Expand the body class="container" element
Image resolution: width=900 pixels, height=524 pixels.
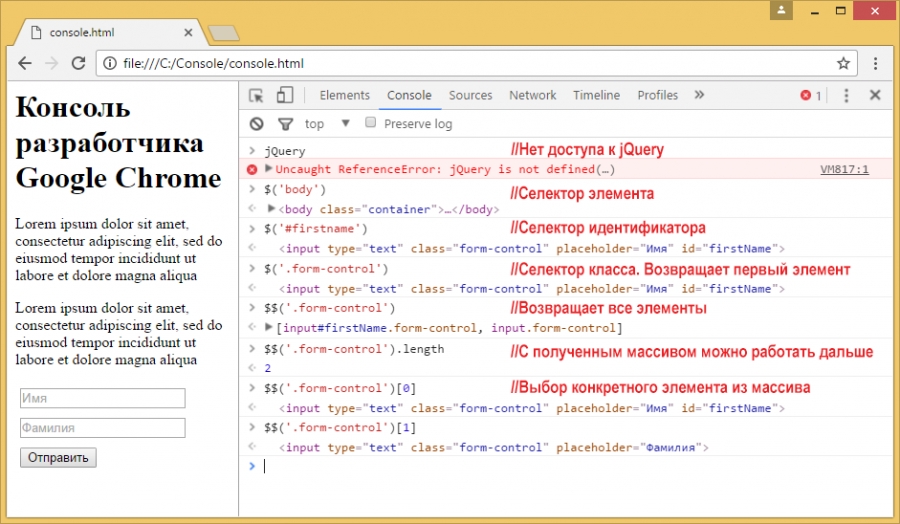click(271, 208)
